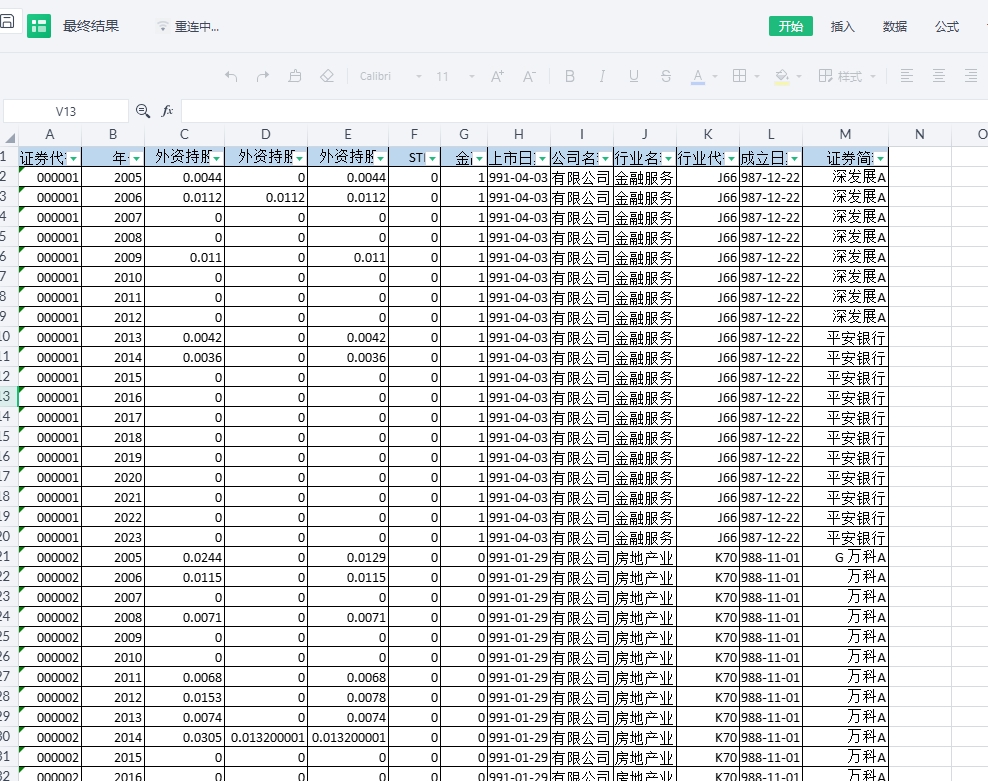Apply the fill color bucket icon
The width and height of the screenshot is (988, 781).
coord(782,76)
